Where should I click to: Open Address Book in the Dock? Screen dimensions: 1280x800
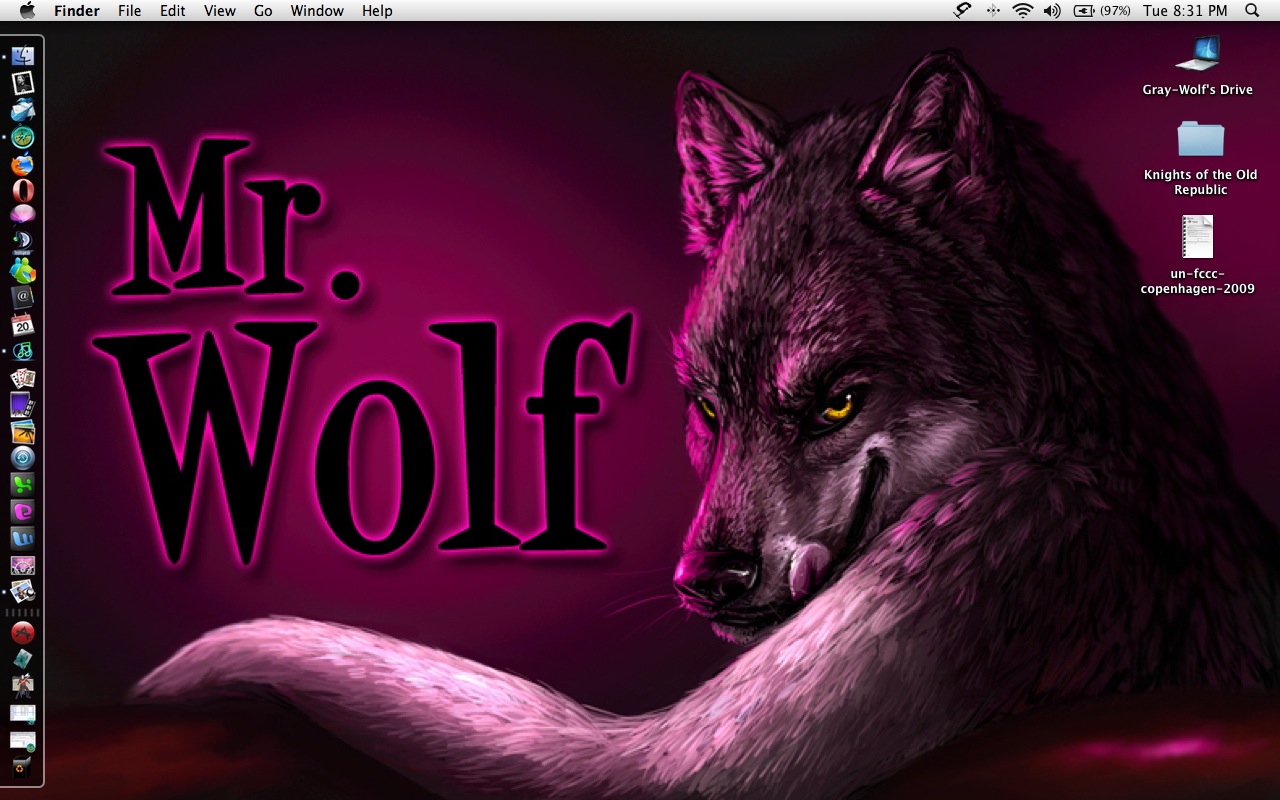coord(23,297)
